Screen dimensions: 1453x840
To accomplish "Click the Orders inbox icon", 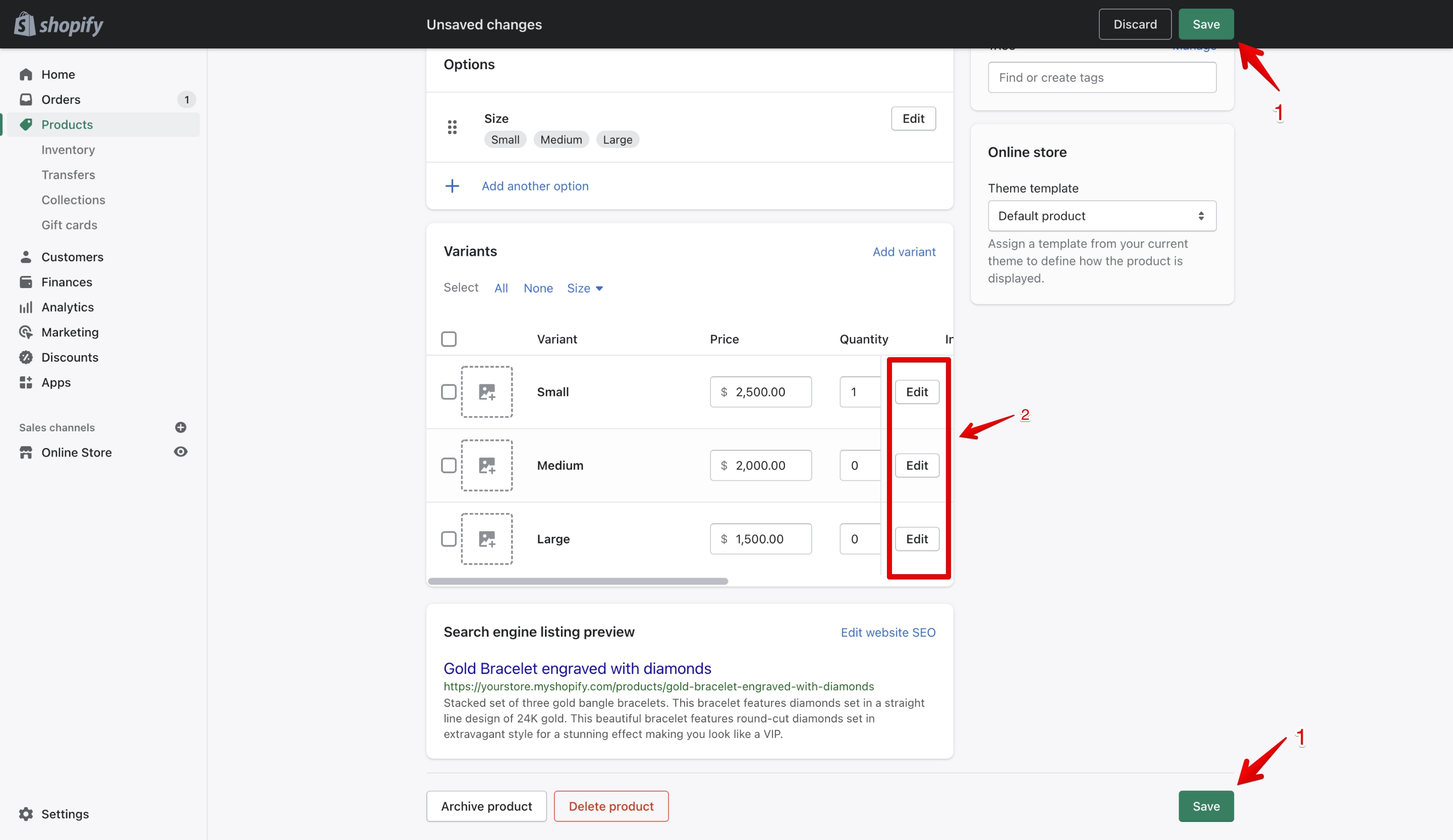I will click(26, 99).
